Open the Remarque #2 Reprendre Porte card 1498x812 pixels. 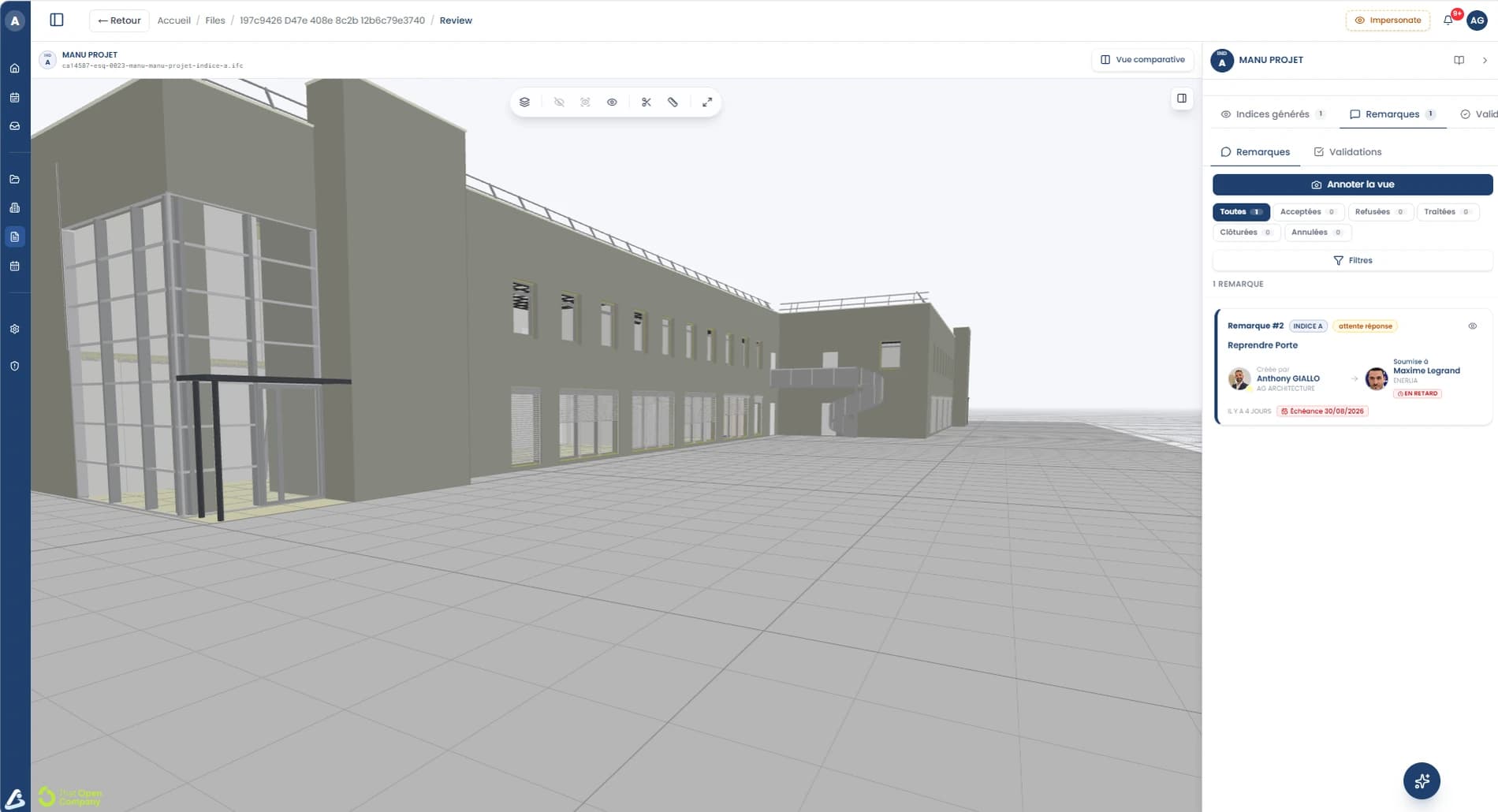pyautogui.click(x=1353, y=367)
